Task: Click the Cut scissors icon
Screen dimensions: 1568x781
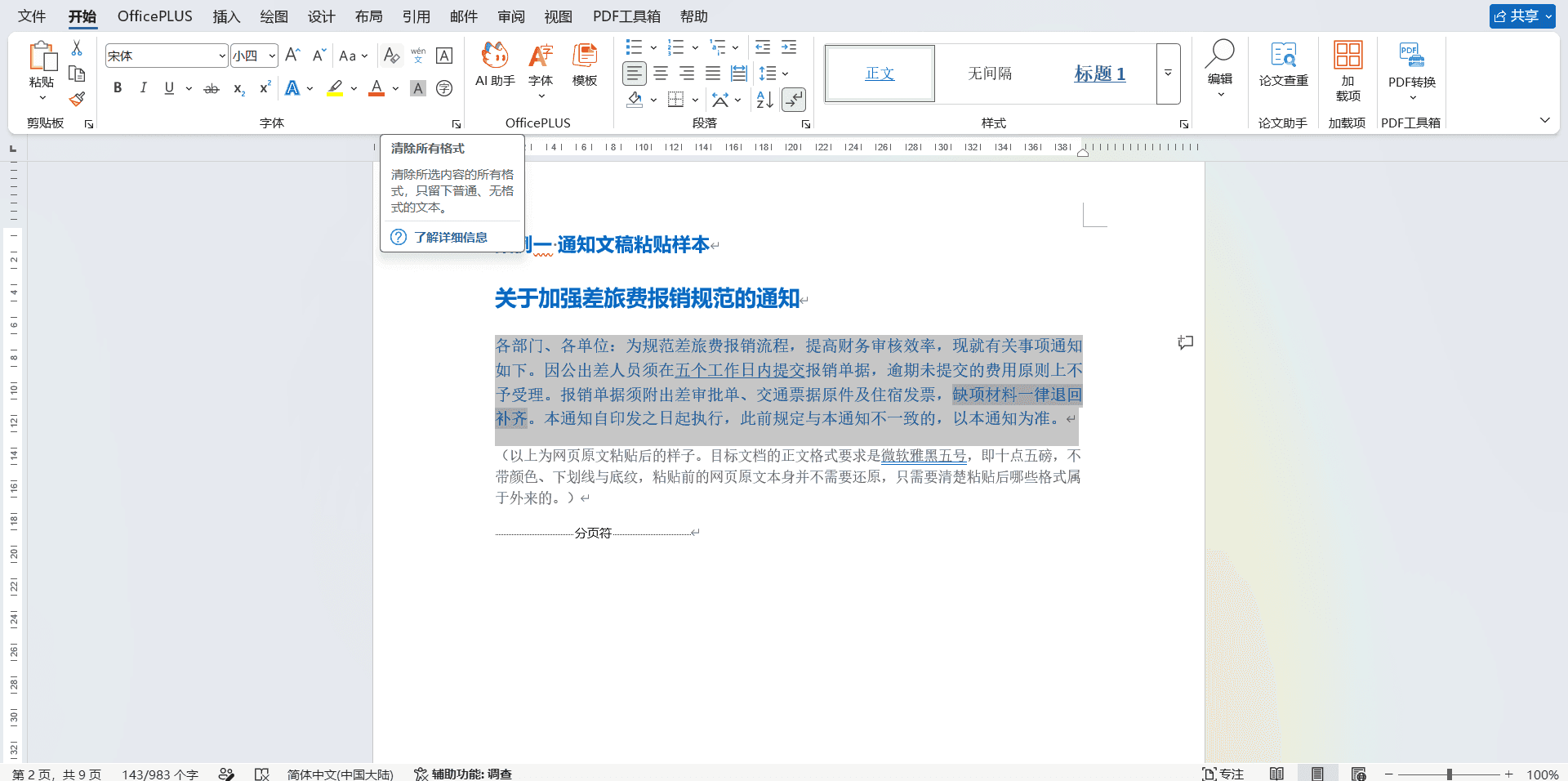Action: tap(77, 48)
